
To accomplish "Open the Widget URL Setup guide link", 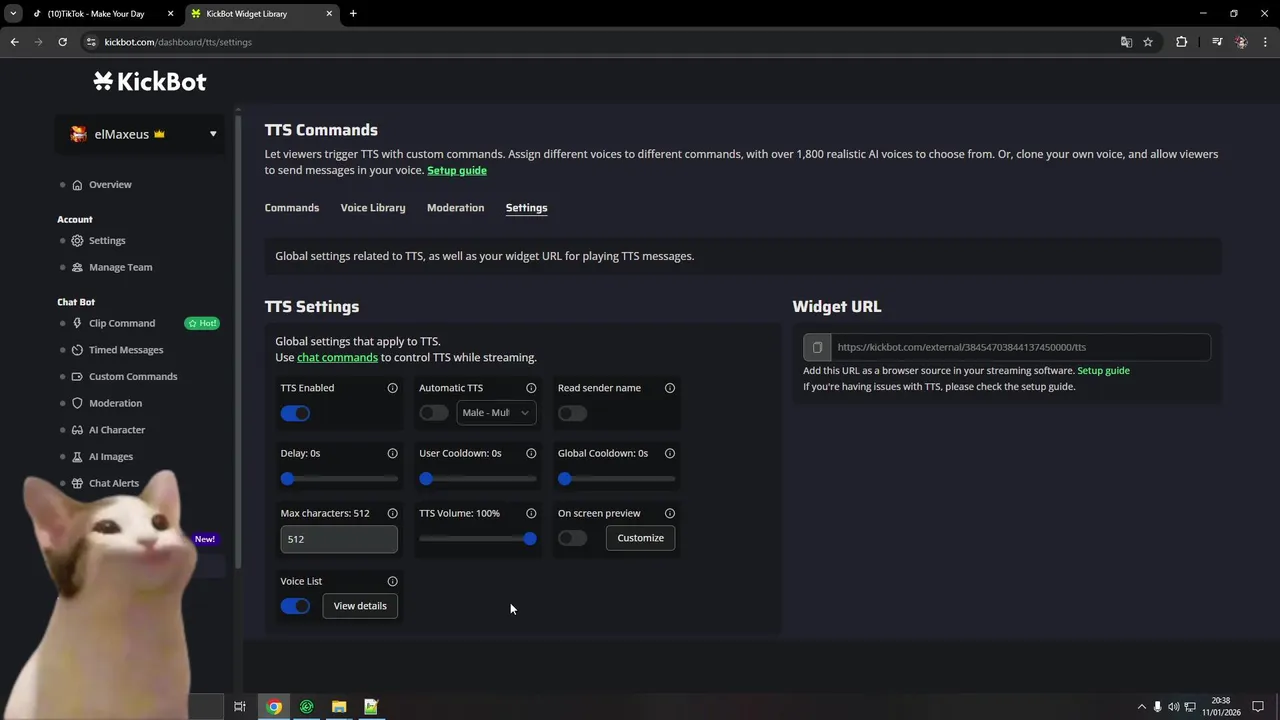I will click(1103, 371).
